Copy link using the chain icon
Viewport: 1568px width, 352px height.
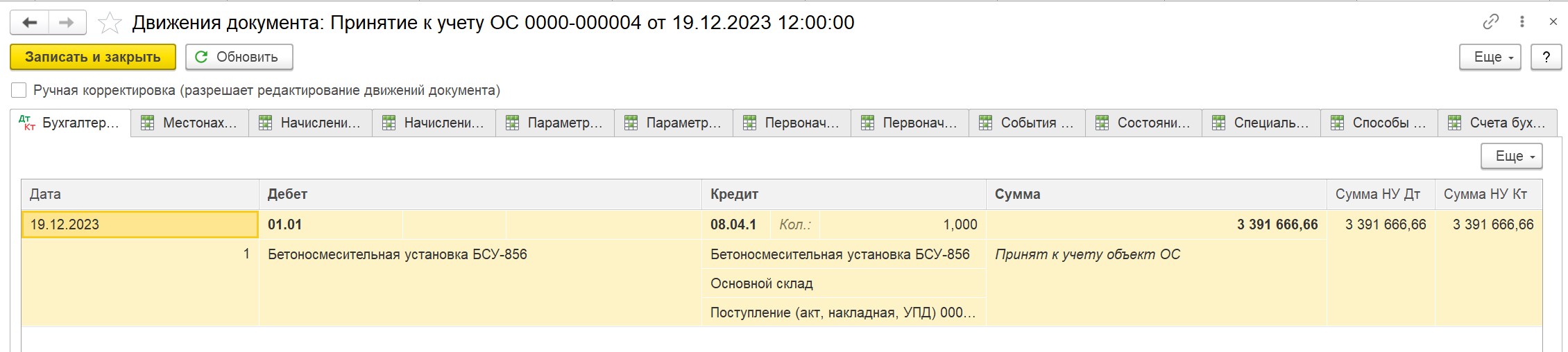coord(1490,22)
